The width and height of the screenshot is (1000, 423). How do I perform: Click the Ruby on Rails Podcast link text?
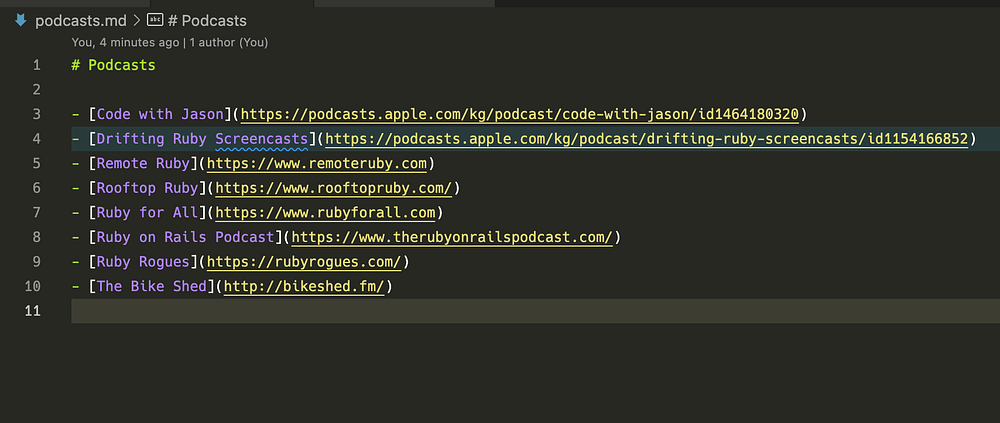185,237
